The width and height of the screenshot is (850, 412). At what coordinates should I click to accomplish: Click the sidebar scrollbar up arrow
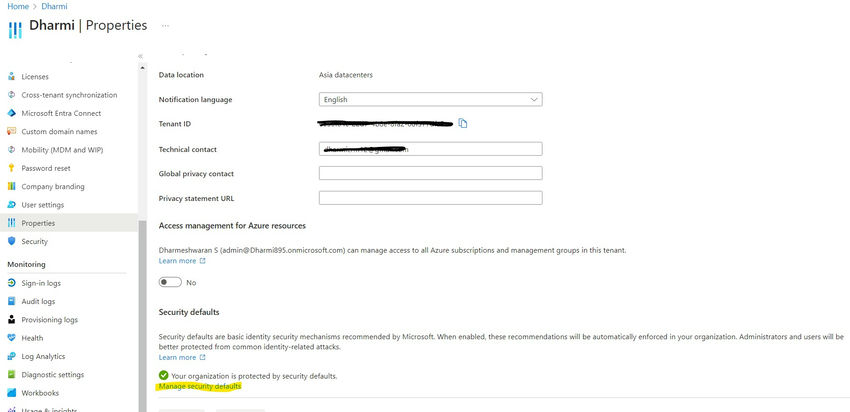[x=143, y=68]
